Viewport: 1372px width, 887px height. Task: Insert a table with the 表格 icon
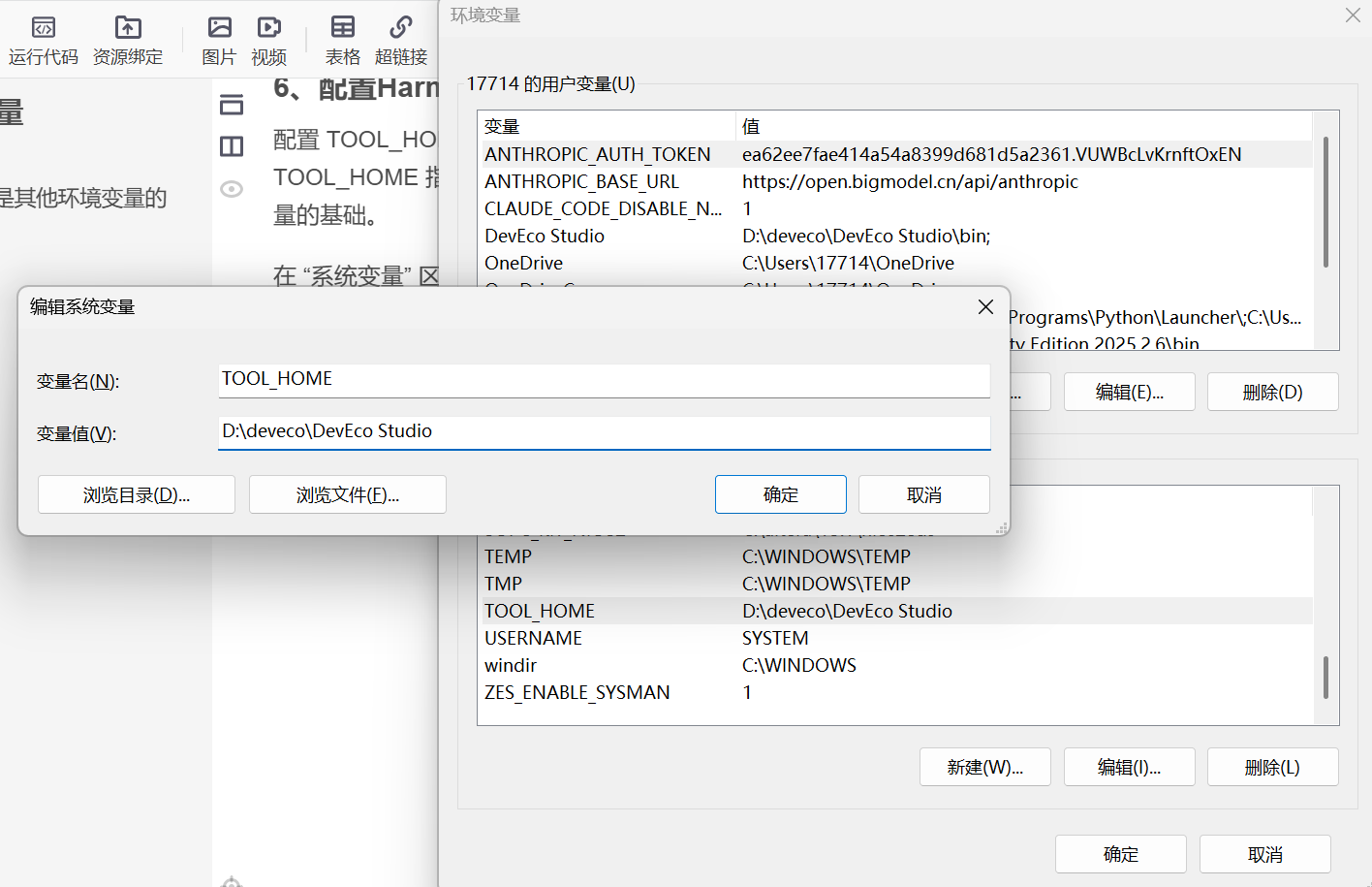click(343, 27)
